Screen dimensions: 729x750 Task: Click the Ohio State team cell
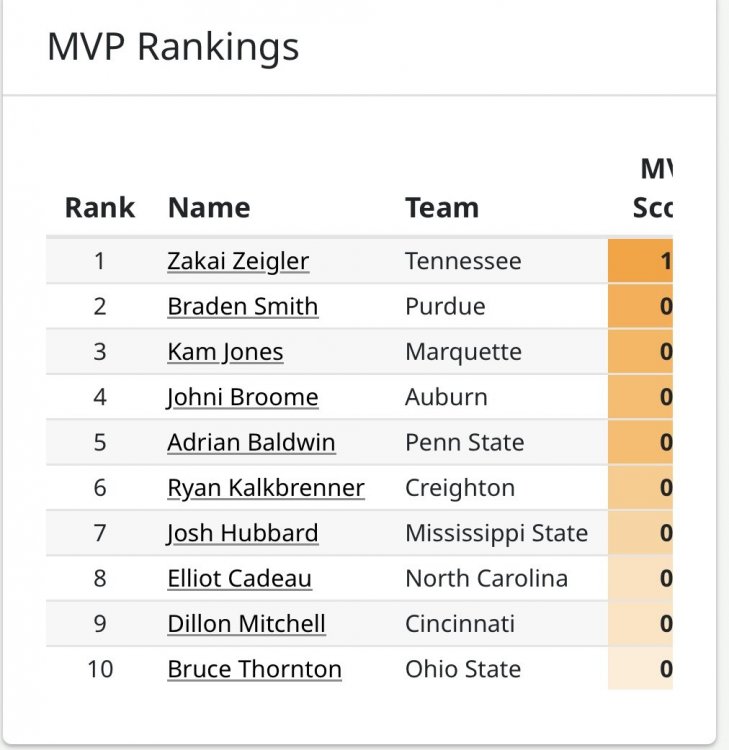click(x=463, y=669)
